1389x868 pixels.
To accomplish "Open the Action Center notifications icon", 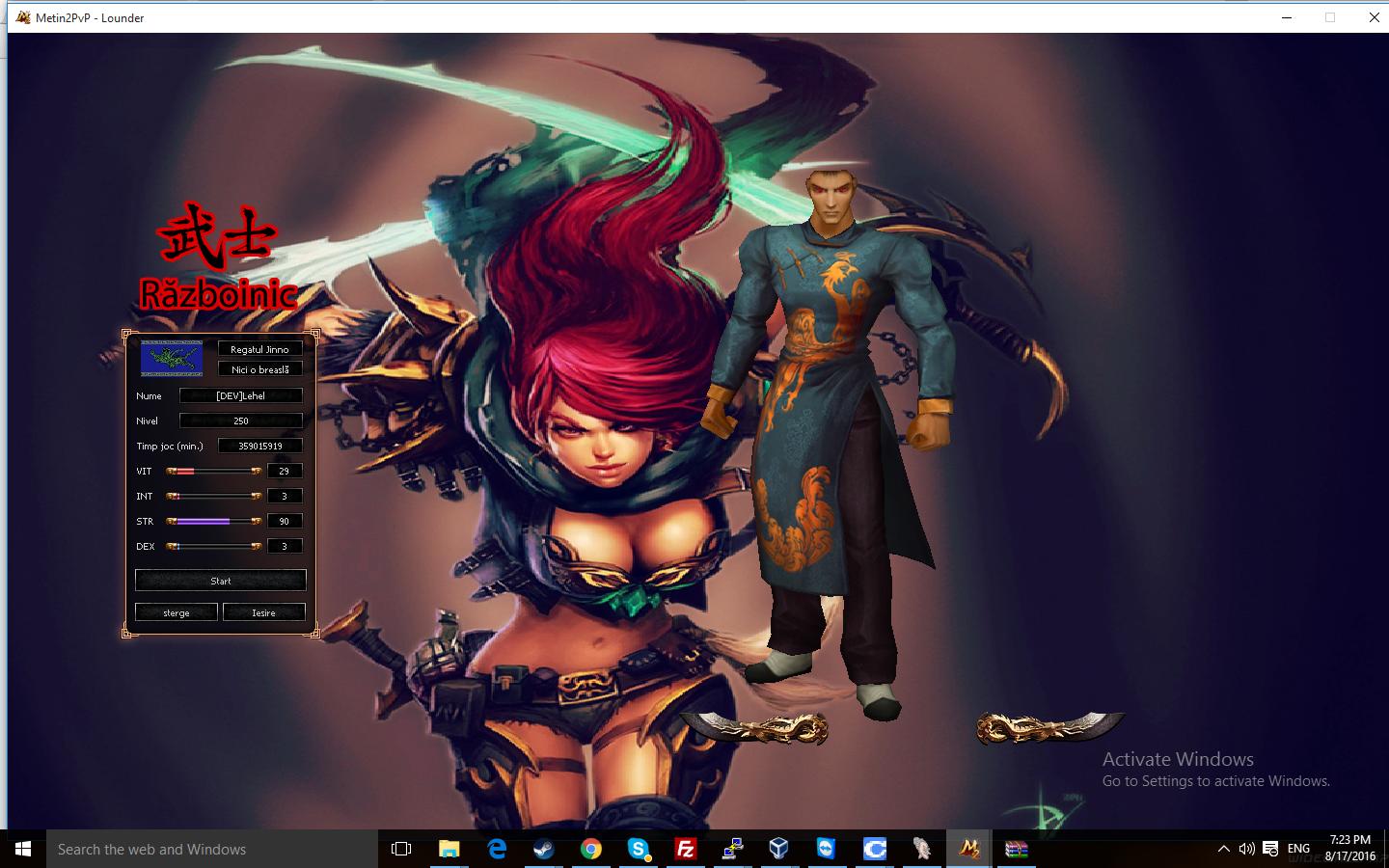I will click(x=1270, y=849).
